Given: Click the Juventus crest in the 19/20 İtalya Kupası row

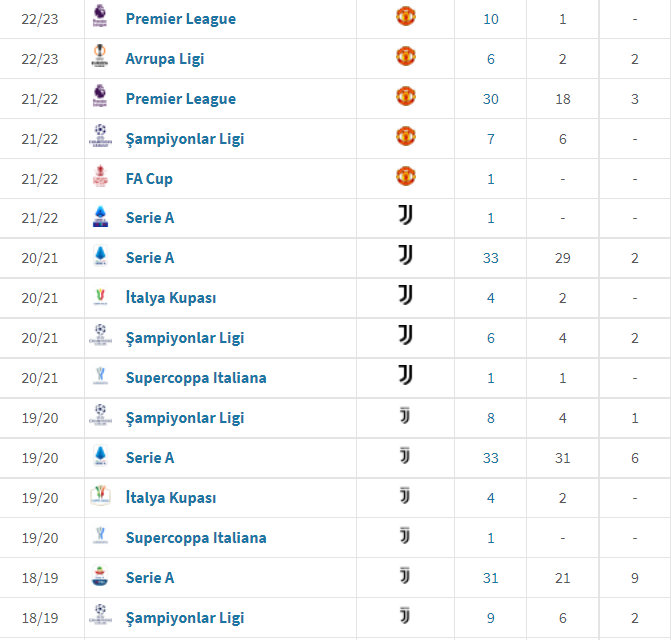Looking at the screenshot, I should (x=405, y=496).
